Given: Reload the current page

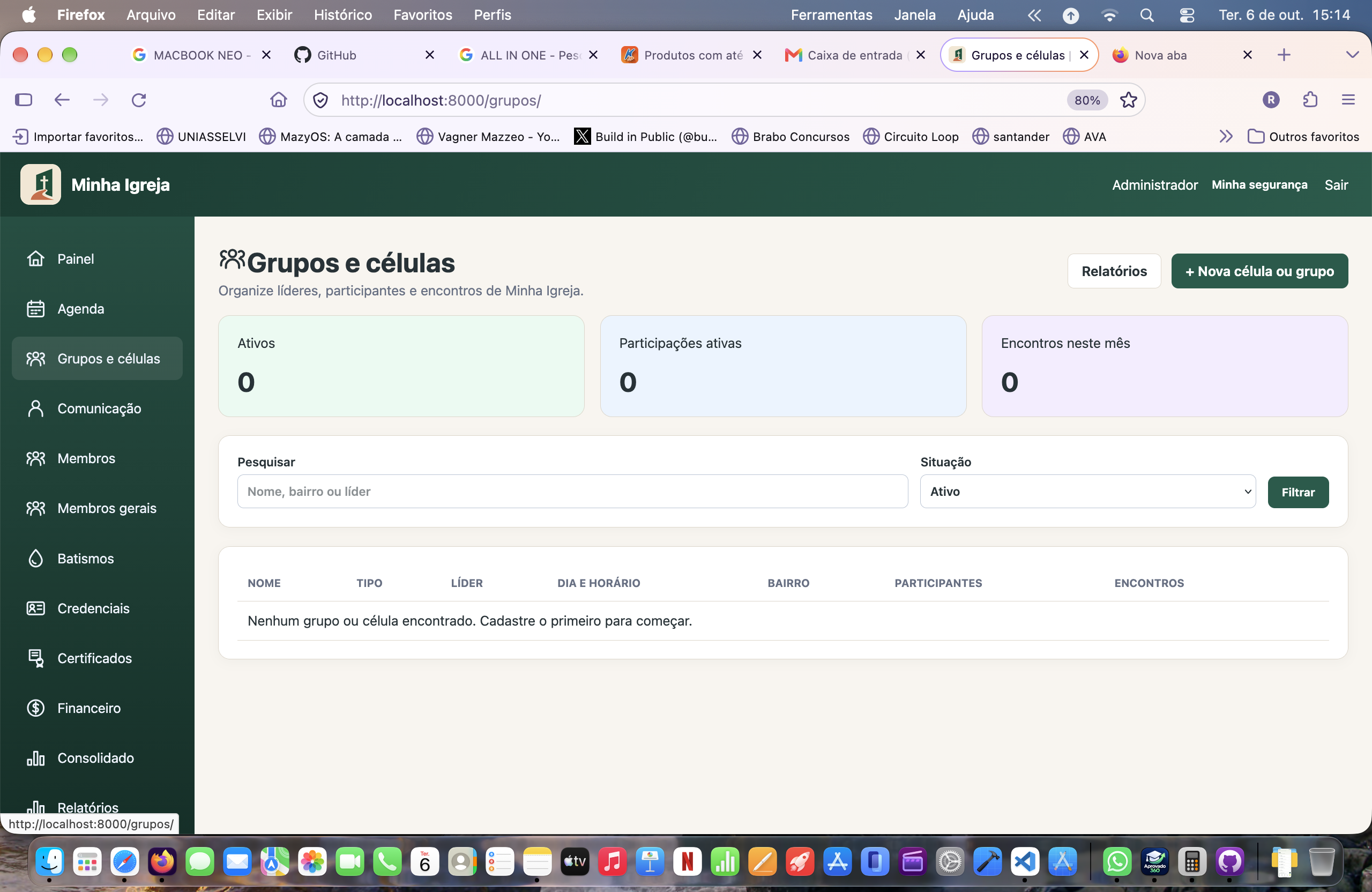Looking at the screenshot, I should click(x=139, y=100).
